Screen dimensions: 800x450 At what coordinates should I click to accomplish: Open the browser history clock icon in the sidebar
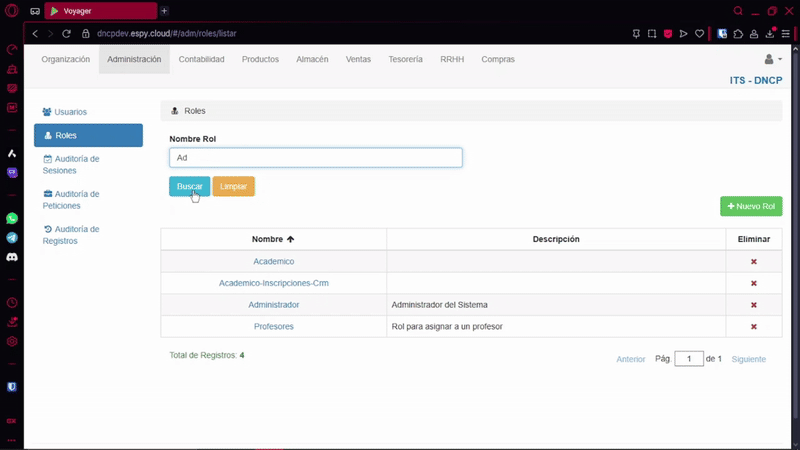(x=12, y=302)
